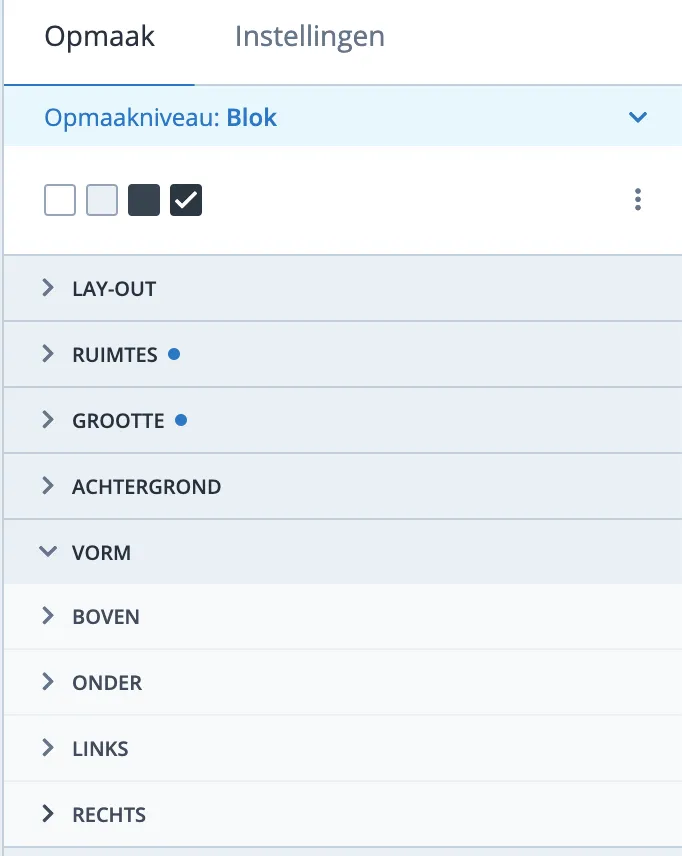Select the white background style swatch
This screenshot has width=682, height=856.
[x=59, y=199]
